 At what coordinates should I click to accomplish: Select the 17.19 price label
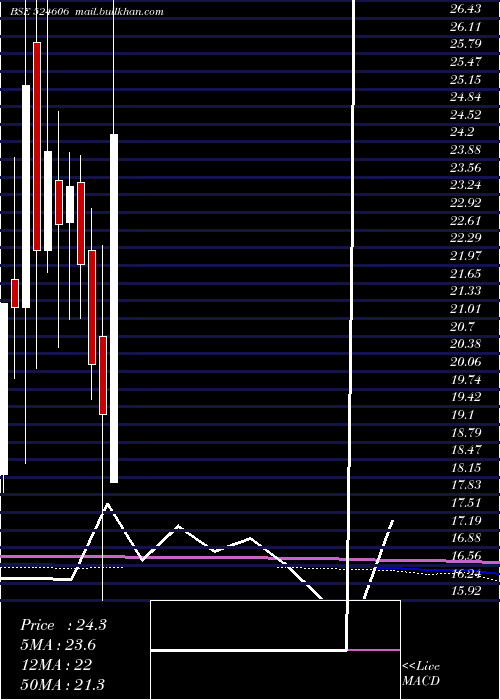pyautogui.click(x=465, y=521)
